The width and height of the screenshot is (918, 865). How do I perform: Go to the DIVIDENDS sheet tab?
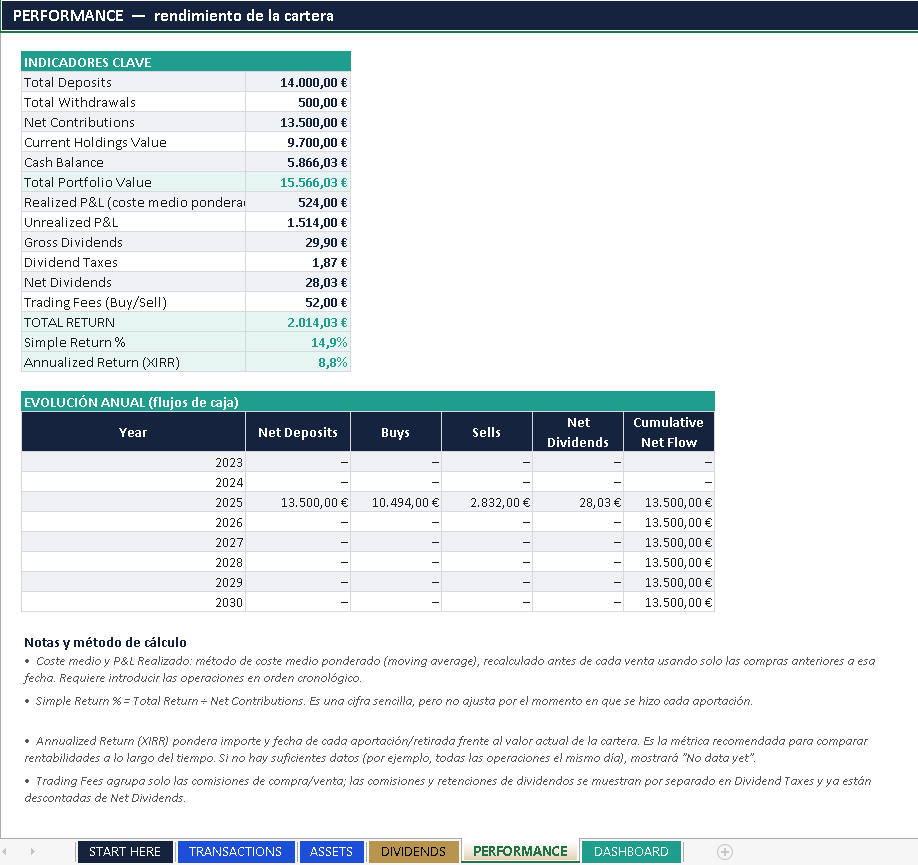(x=413, y=852)
